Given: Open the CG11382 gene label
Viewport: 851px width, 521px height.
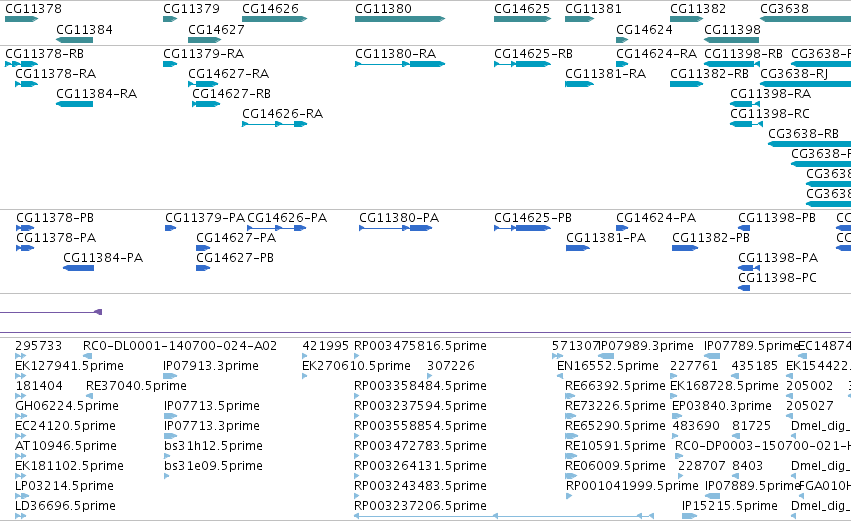Looking at the screenshot, I should point(698,9).
